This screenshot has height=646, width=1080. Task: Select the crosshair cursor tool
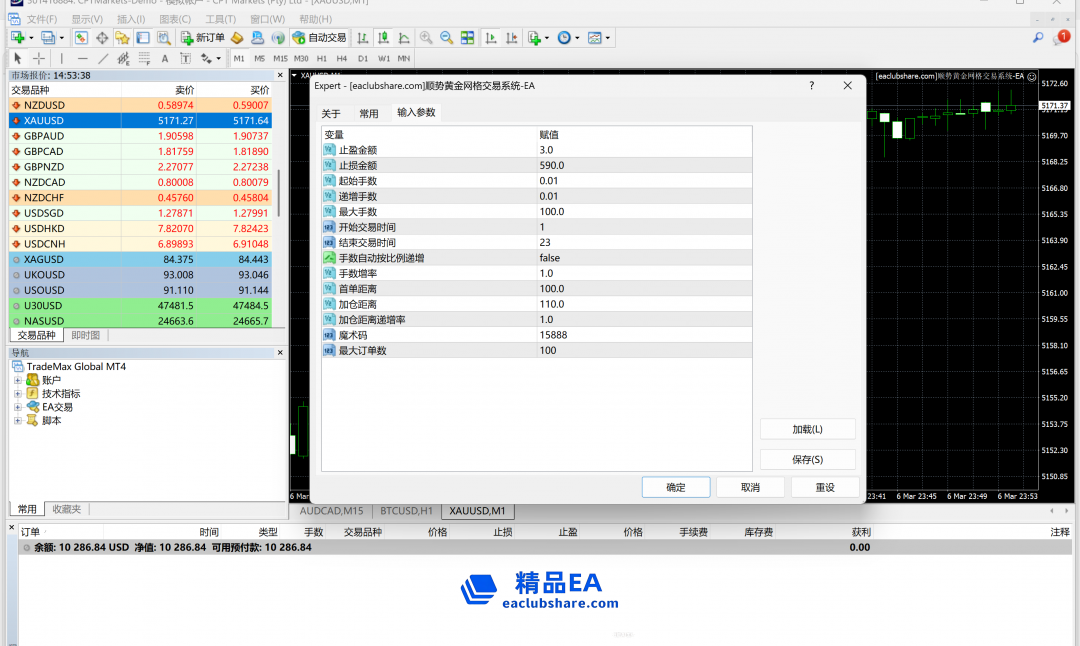(x=39, y=59)
